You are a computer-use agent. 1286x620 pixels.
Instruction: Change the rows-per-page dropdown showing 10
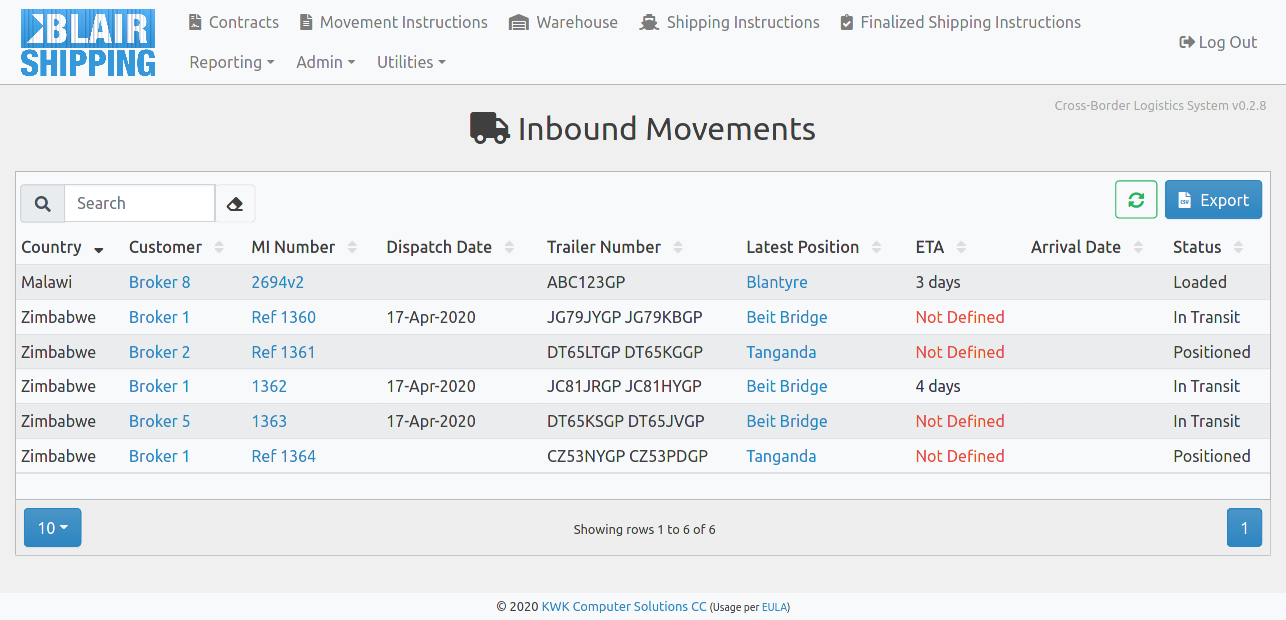(x=52, y=528)
